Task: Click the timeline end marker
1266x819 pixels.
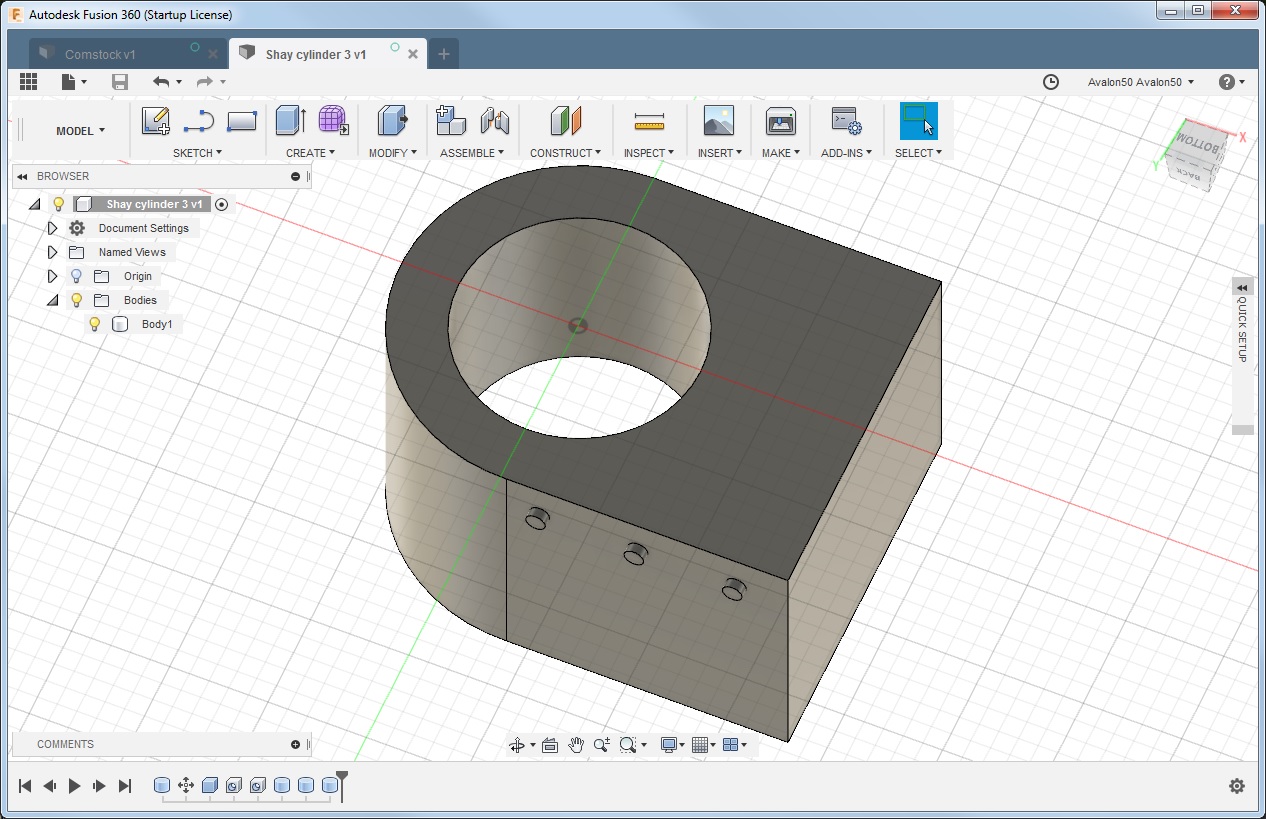Action: [342, 784]
